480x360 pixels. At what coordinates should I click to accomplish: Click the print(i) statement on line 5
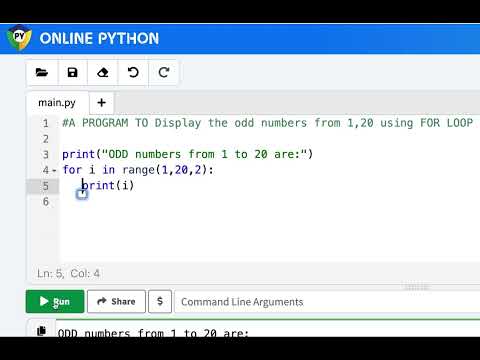tap(108, 185)
